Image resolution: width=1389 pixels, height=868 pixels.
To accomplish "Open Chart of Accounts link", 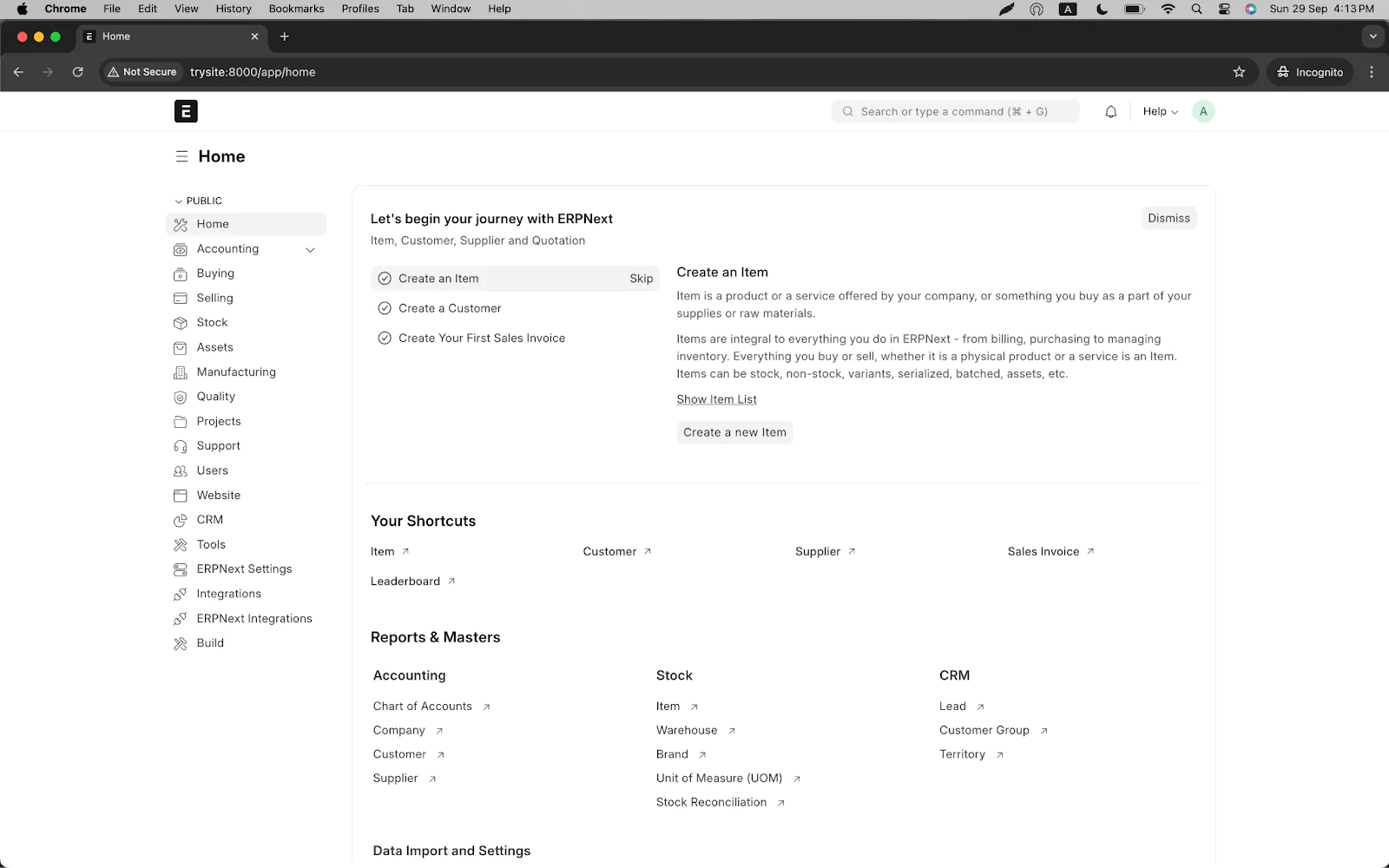I will [x=431, y=707].
